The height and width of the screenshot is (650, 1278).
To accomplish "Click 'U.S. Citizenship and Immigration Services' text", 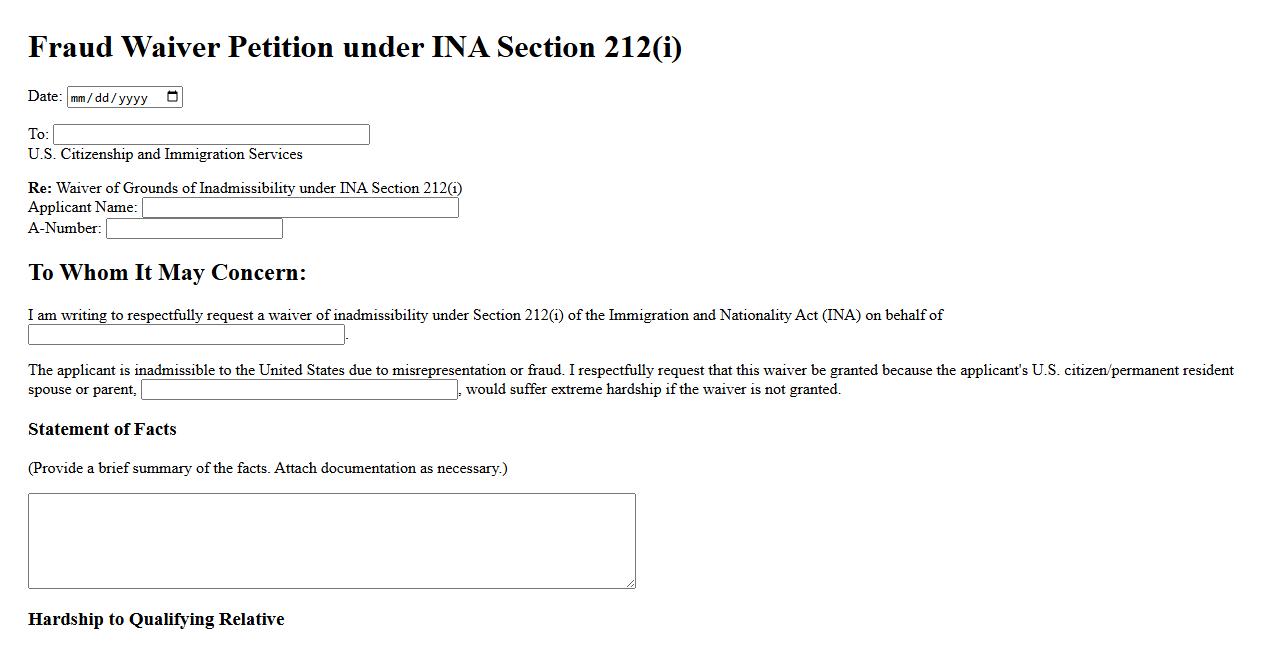I will point(165,155).
